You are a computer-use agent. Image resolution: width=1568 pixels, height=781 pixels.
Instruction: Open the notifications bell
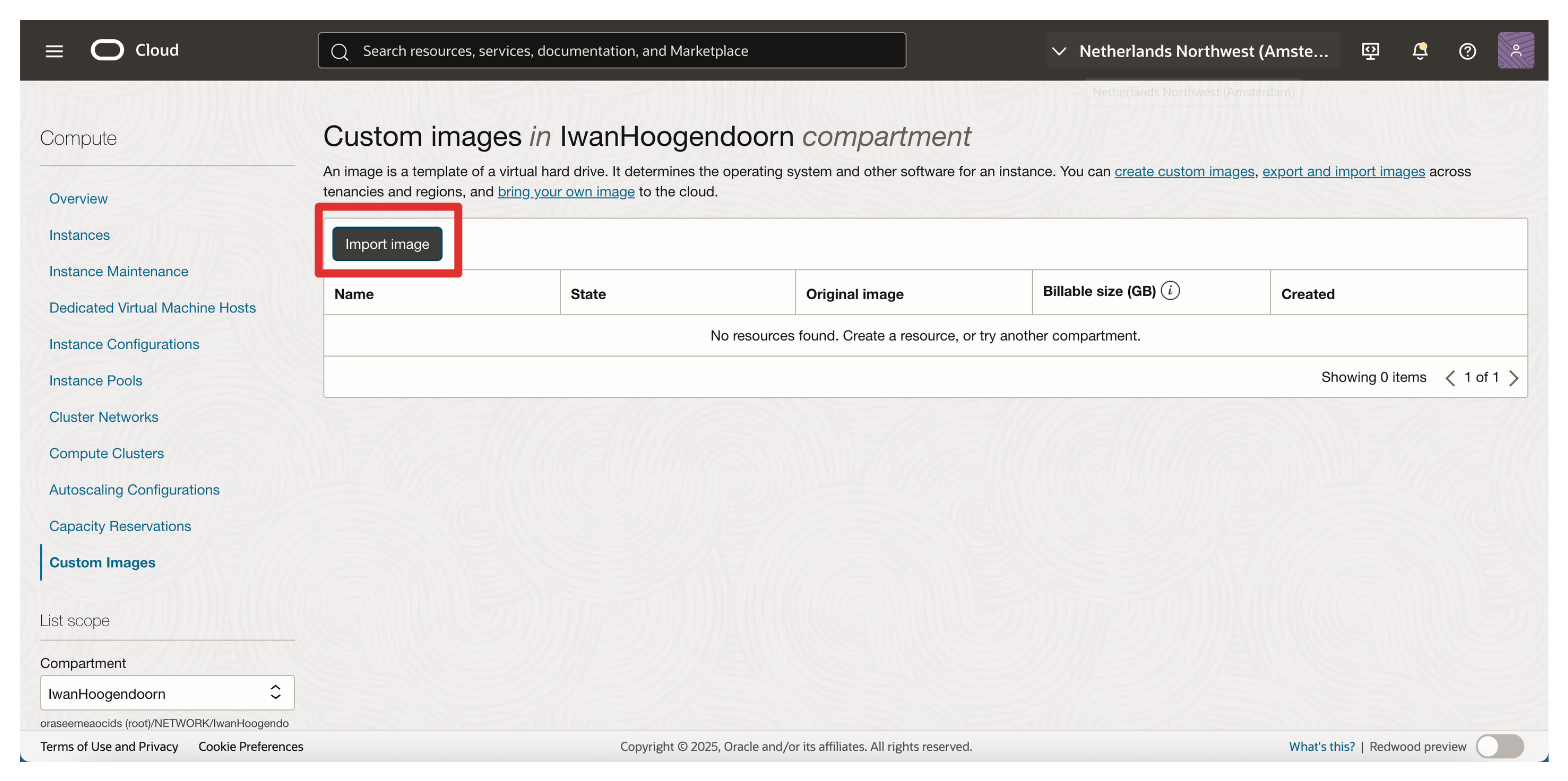[x=1419, y=51]
